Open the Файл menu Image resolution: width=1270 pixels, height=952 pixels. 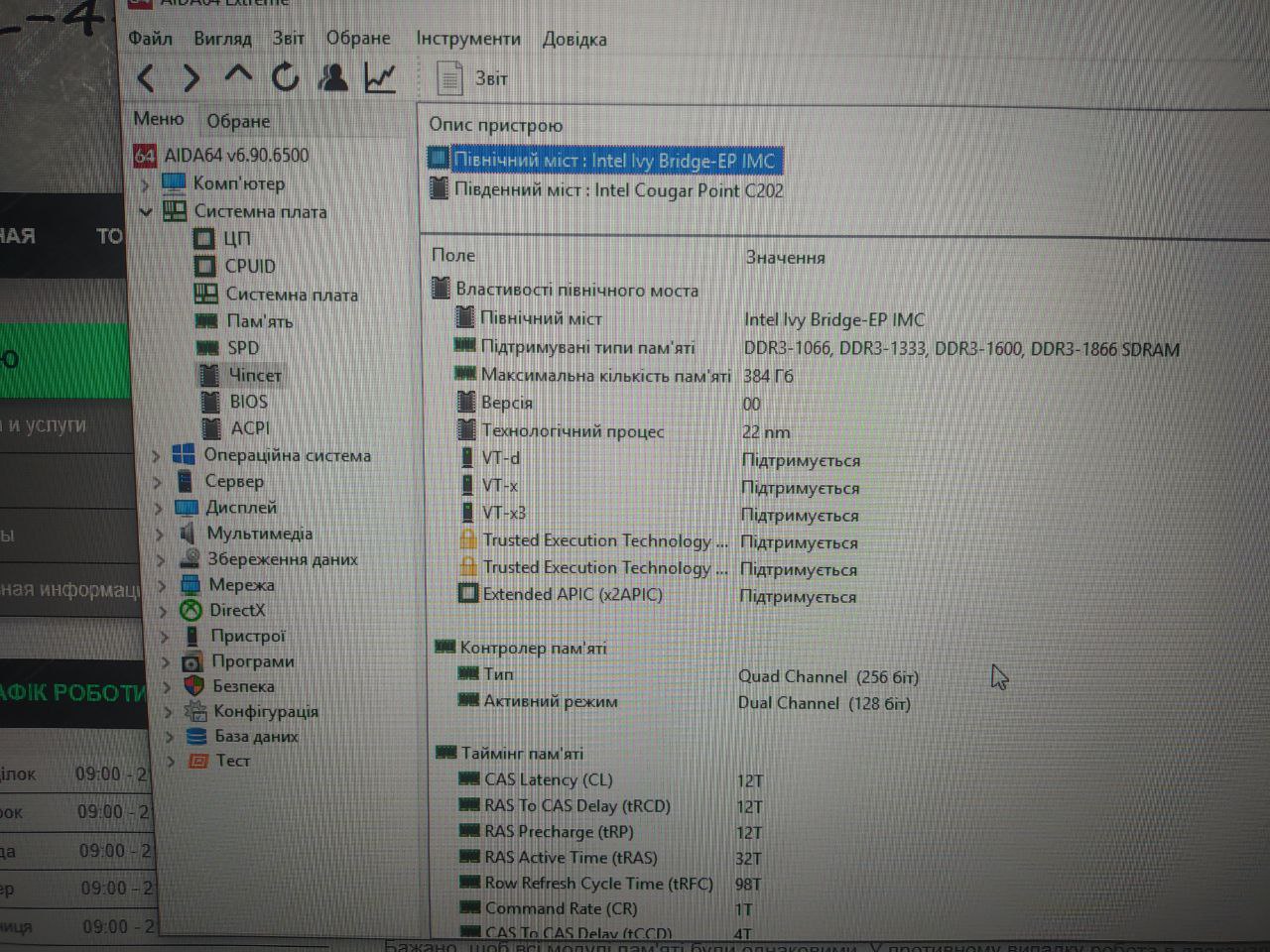151,39
